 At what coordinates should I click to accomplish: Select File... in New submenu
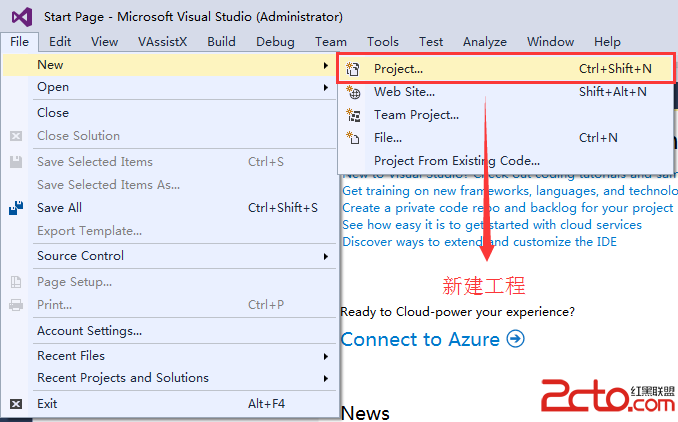point(505,138)
